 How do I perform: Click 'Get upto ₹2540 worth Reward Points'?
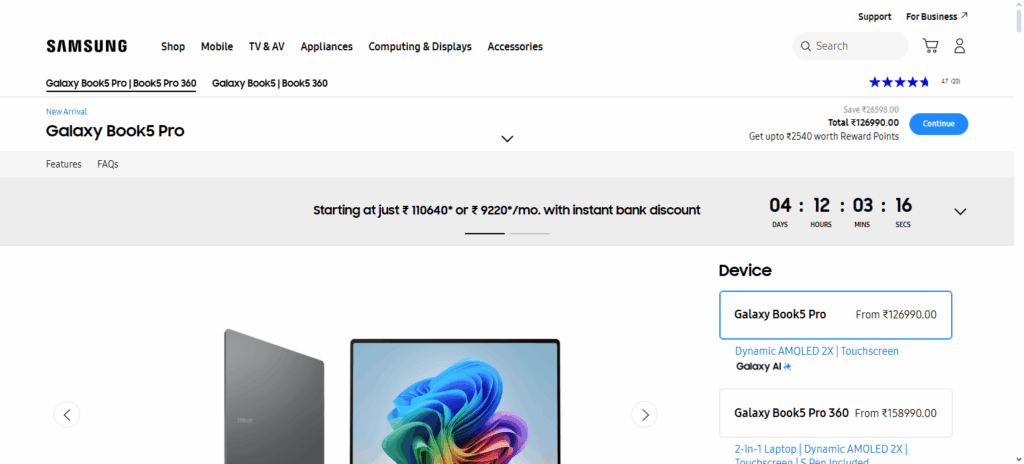[x=824, y=137]
